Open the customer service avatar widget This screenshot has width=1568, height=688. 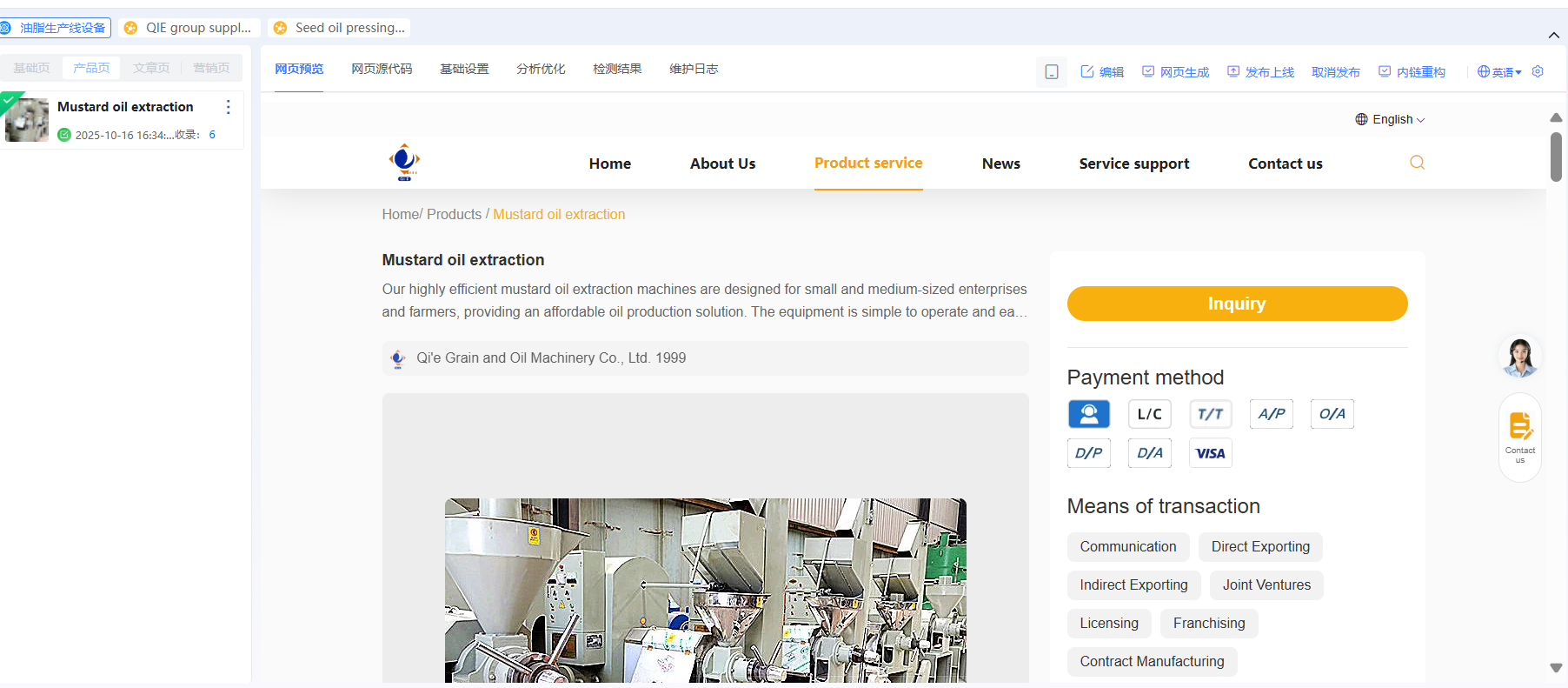(x=1519, y=357)
